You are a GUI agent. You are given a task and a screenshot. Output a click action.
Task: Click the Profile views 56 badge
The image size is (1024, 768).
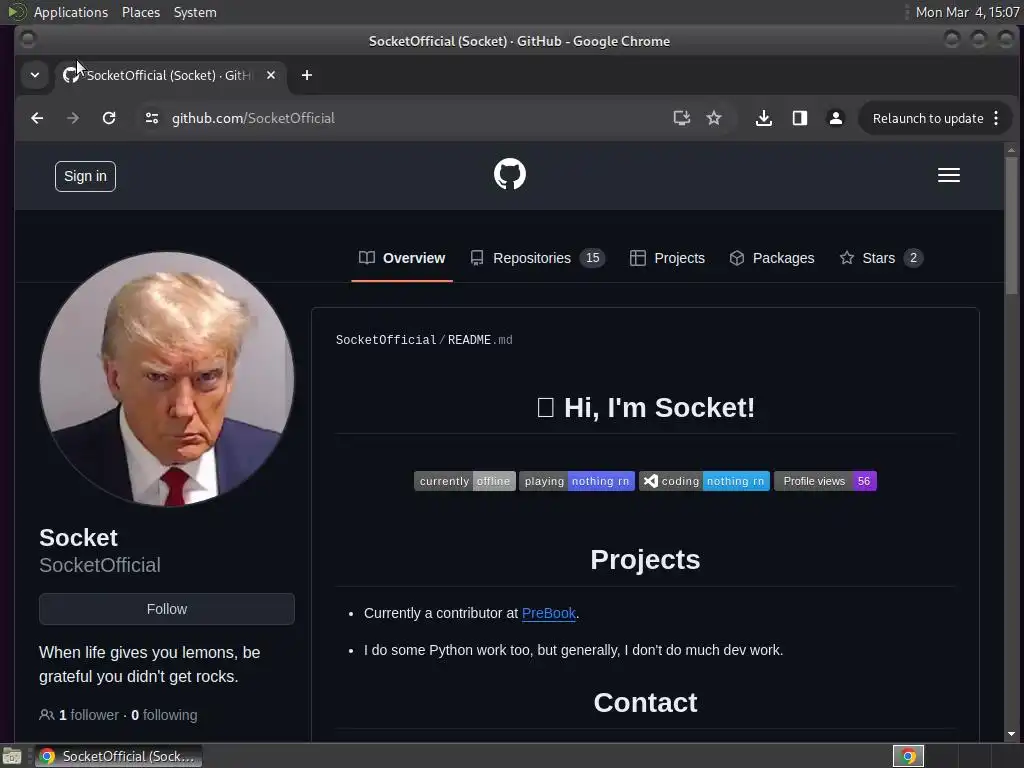pyautogui.click(x=825, y=481)
